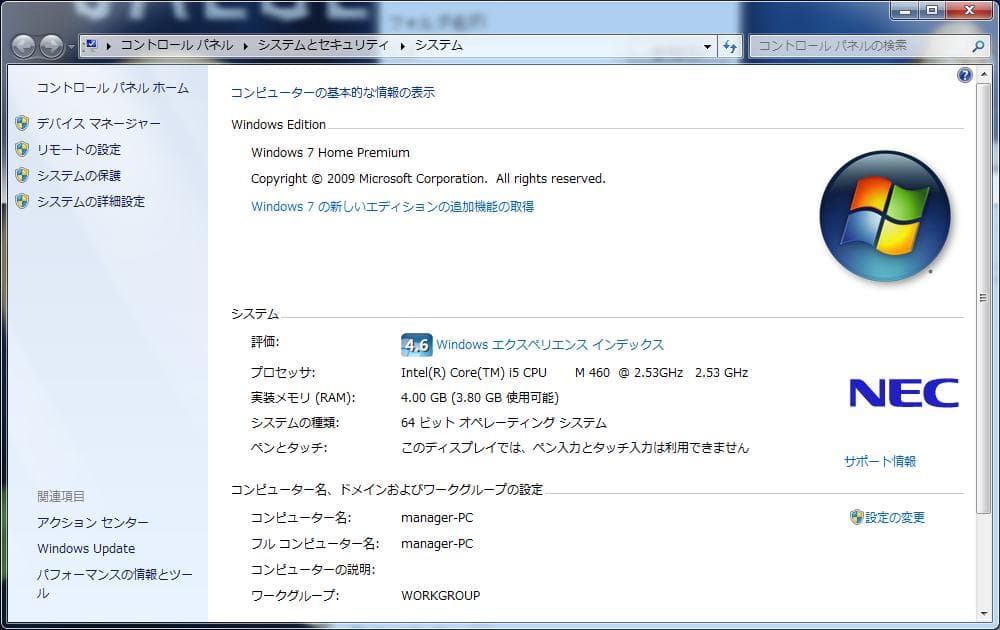Click the Windows 7 logo orb
Image resolution: width=1000 pixels, height=630 pixels.
pos(885,217)
